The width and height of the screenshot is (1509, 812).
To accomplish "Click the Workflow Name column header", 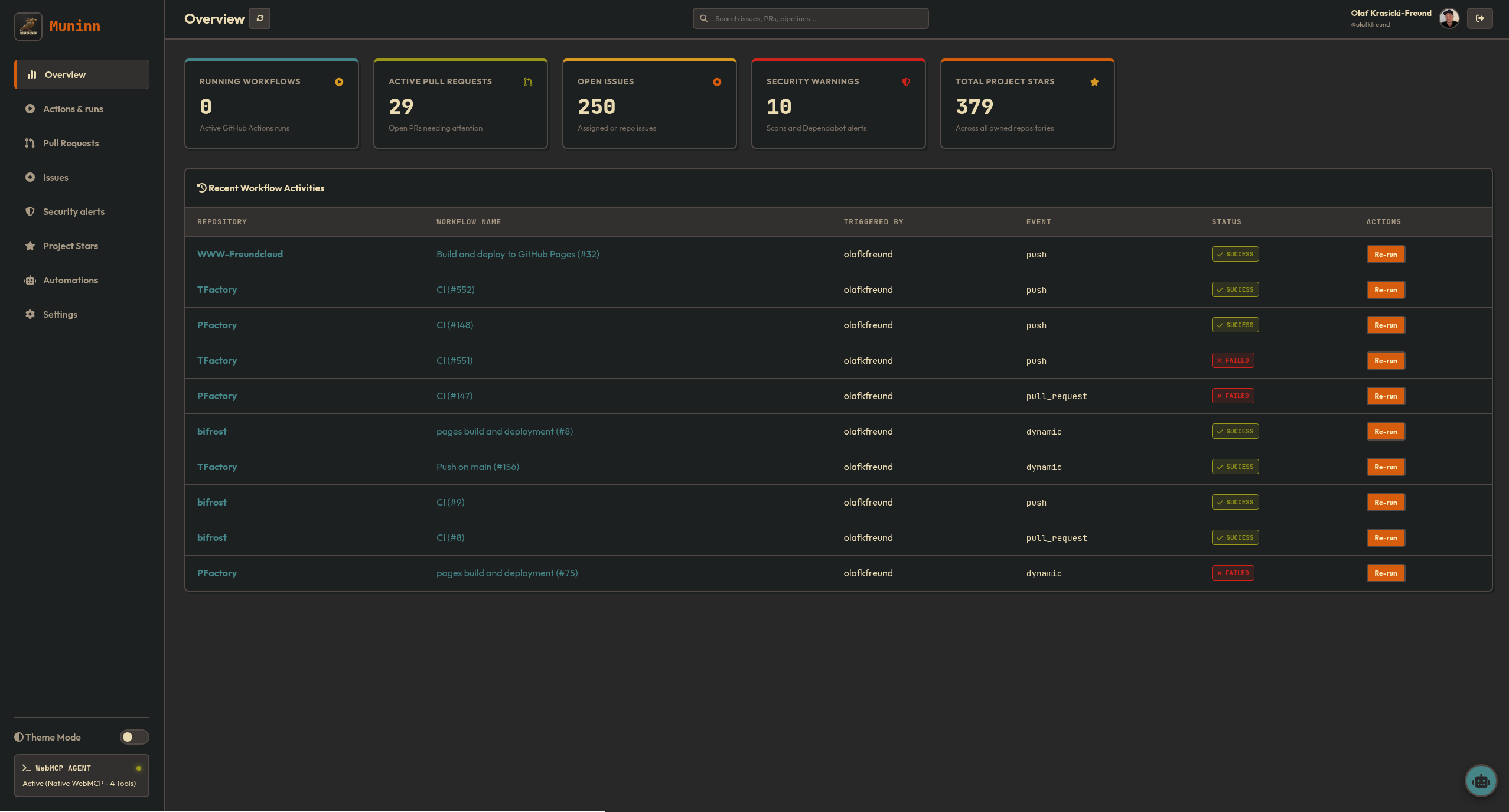I will coord(468,222).
